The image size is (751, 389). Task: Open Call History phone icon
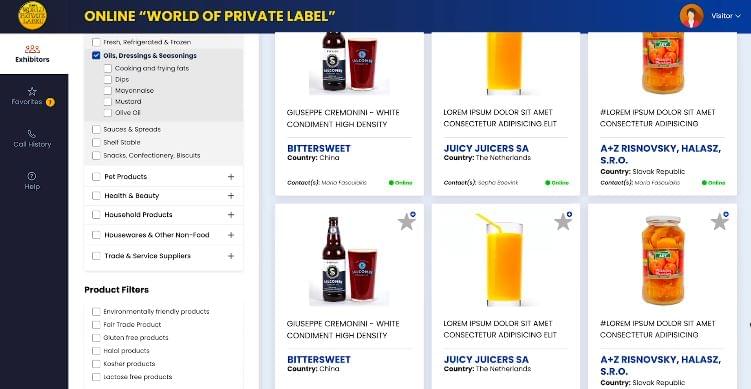coord(32,134)
